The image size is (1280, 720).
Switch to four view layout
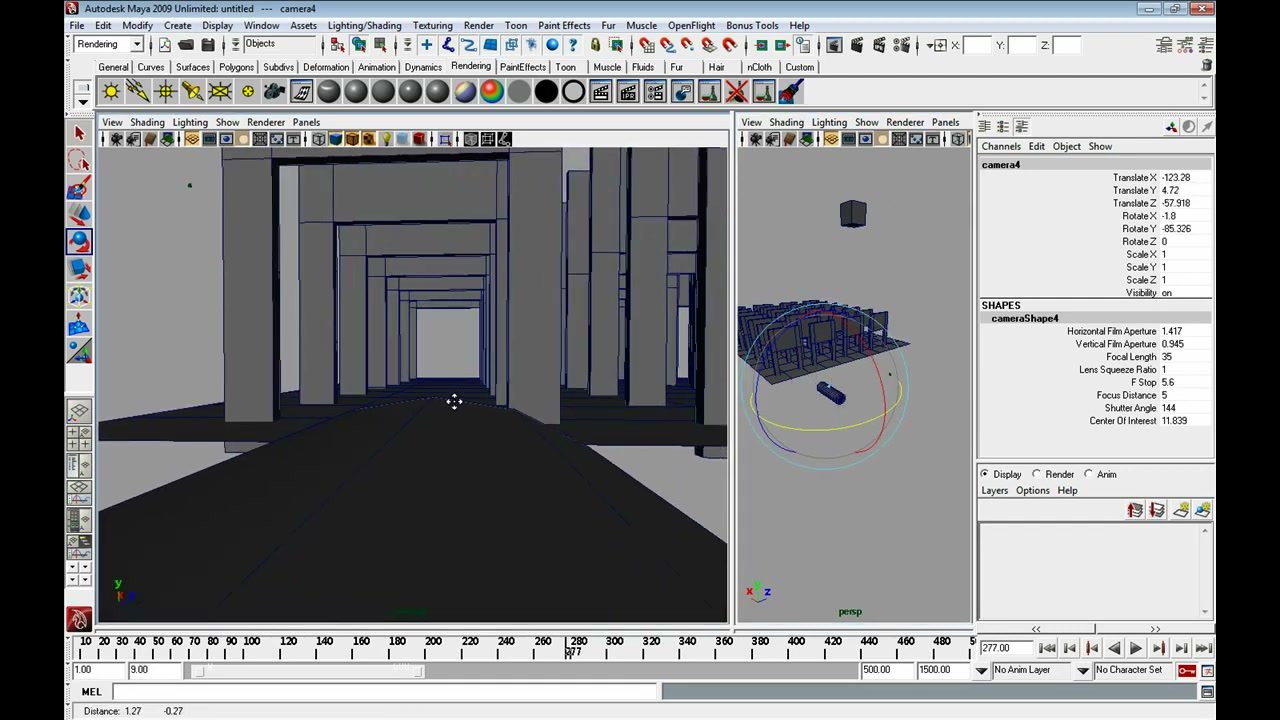pos(80,438)
